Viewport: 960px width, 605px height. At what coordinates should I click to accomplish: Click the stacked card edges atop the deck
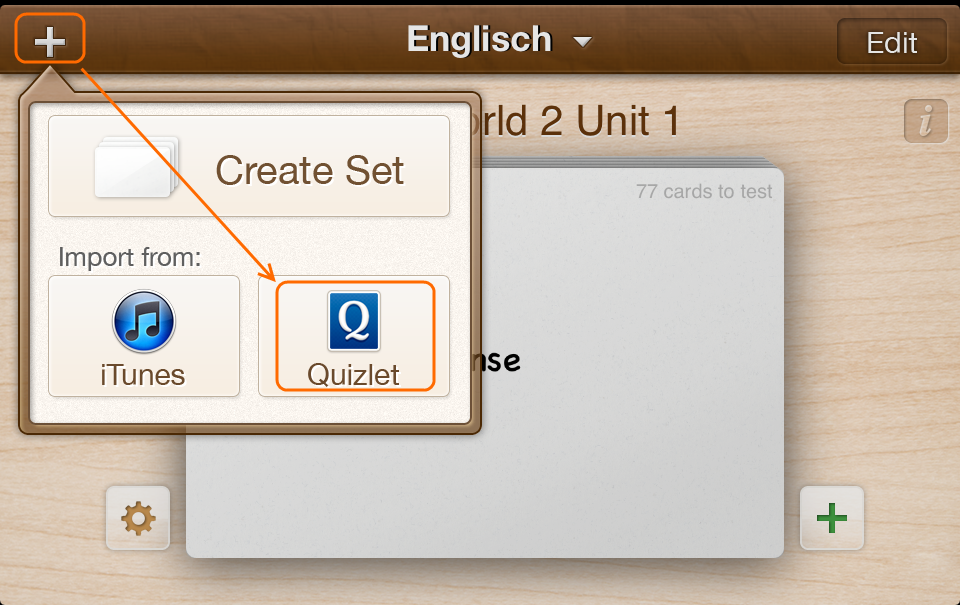[630, 160]
